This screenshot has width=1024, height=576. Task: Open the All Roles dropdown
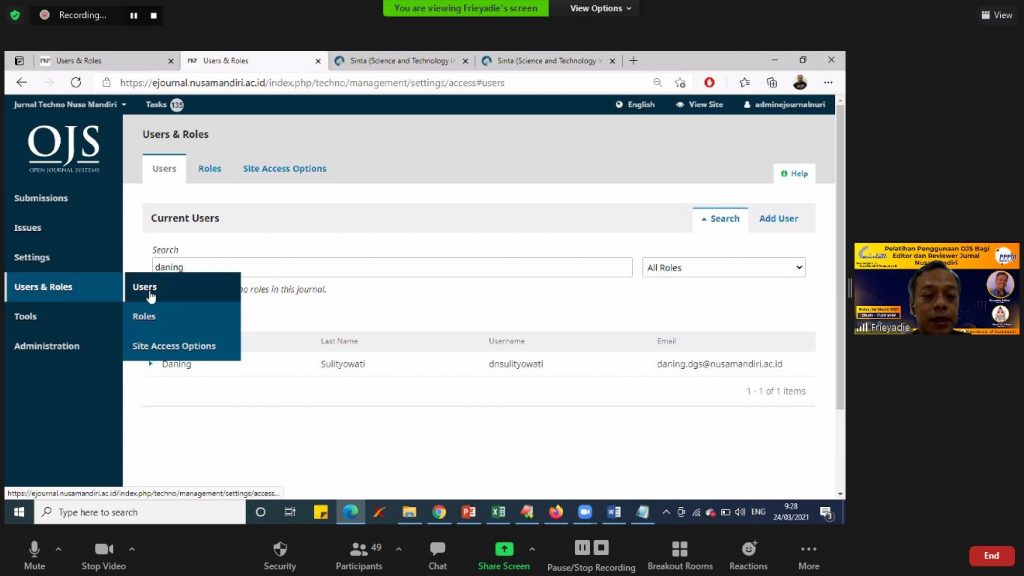[x=723, y=268]
